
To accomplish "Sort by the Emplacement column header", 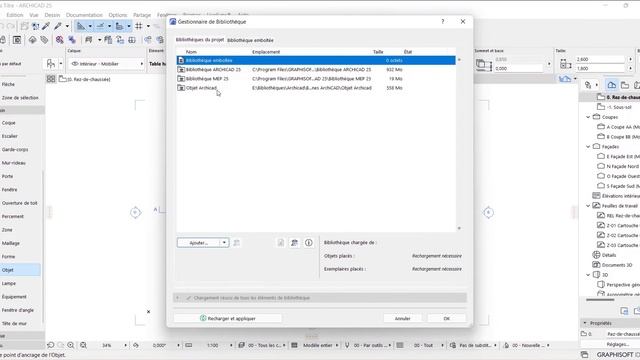I will (266, 52).
